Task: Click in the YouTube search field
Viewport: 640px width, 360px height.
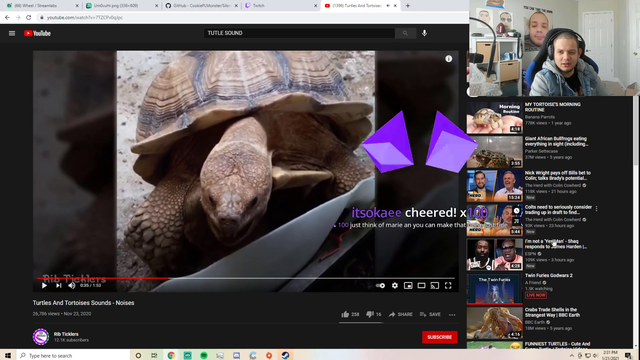Action: (x=300, y=33)
